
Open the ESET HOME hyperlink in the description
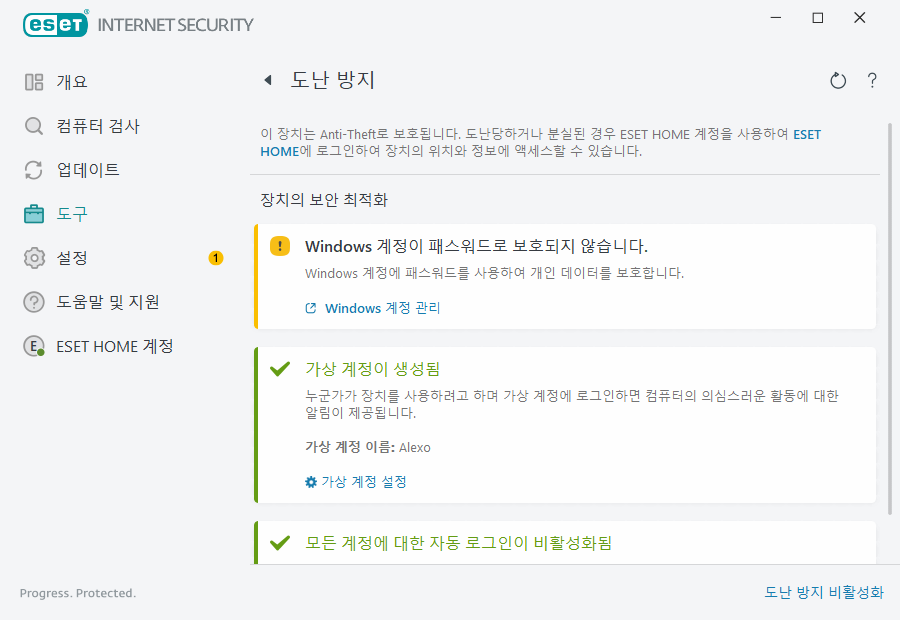point(808,133)
